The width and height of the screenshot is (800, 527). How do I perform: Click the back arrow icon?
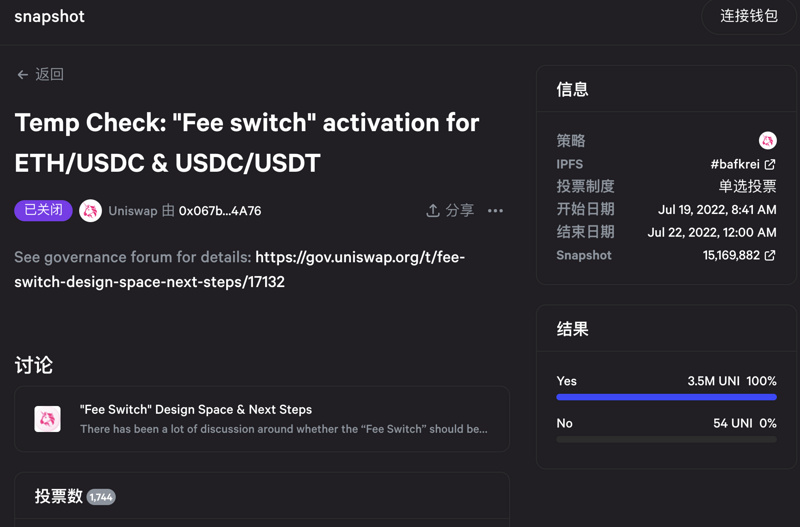[x=22, y=75]
